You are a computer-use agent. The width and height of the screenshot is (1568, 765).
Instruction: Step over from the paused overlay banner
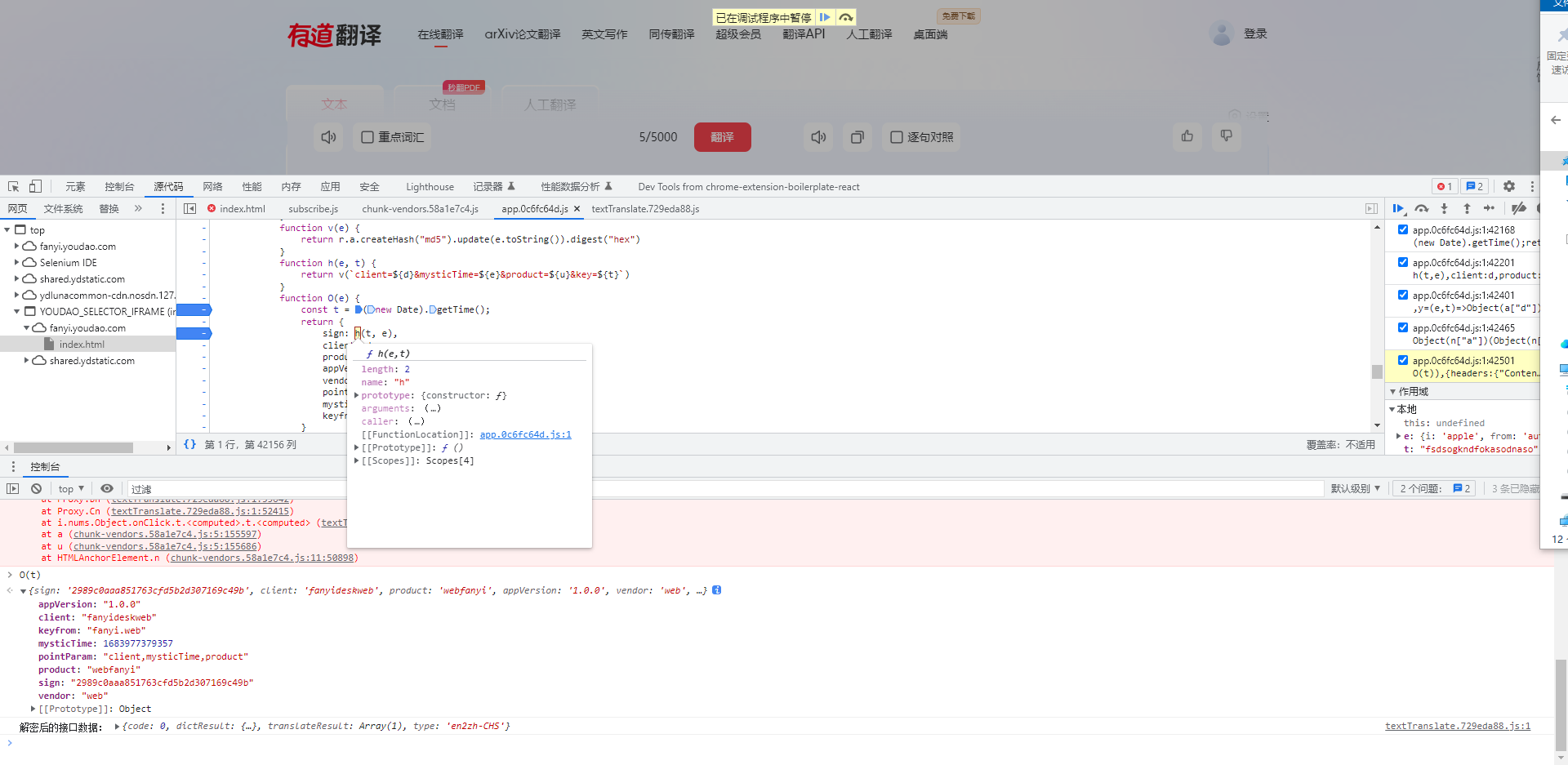846,17
